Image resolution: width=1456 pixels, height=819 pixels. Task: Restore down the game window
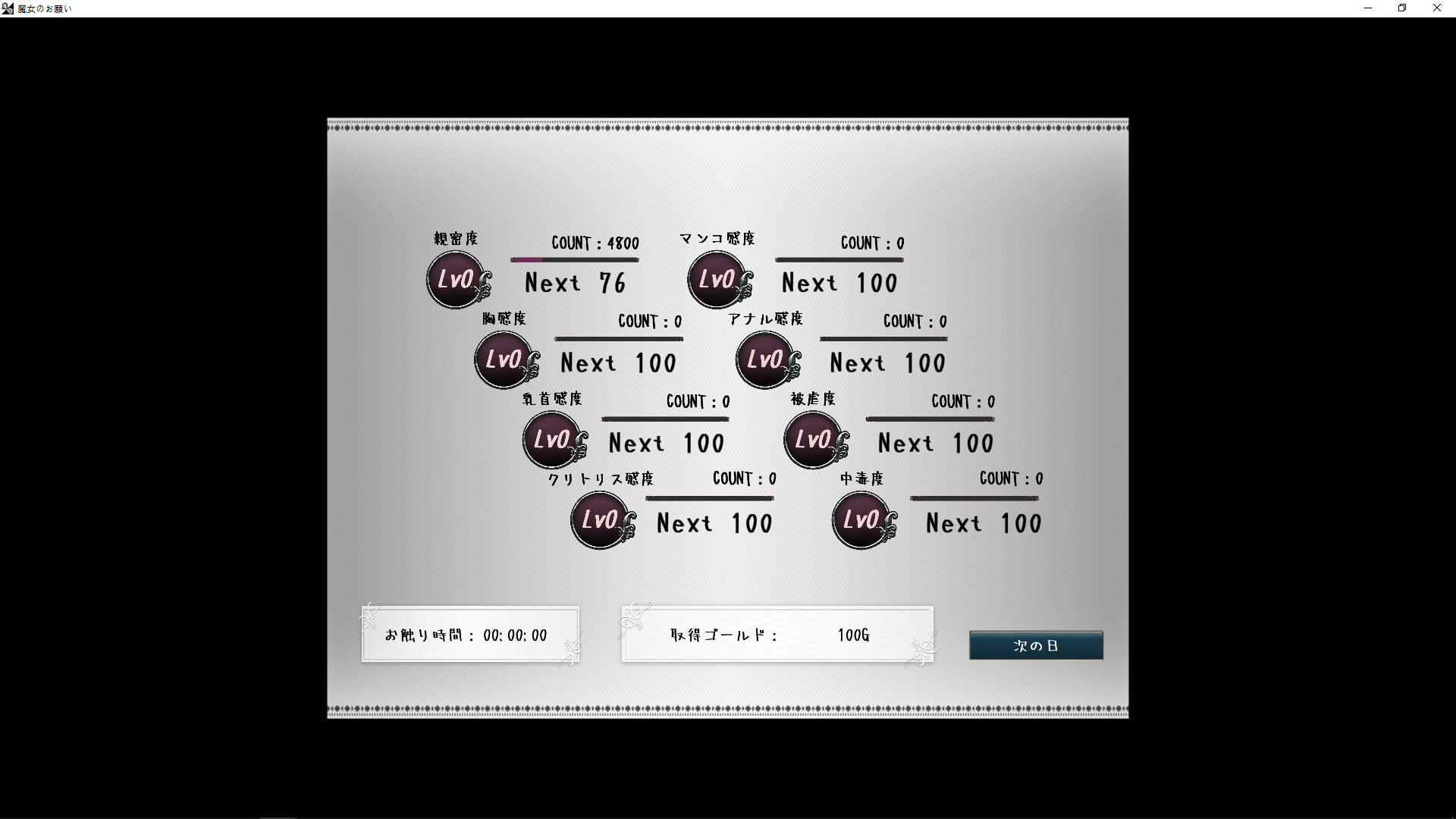point(1402,8)
